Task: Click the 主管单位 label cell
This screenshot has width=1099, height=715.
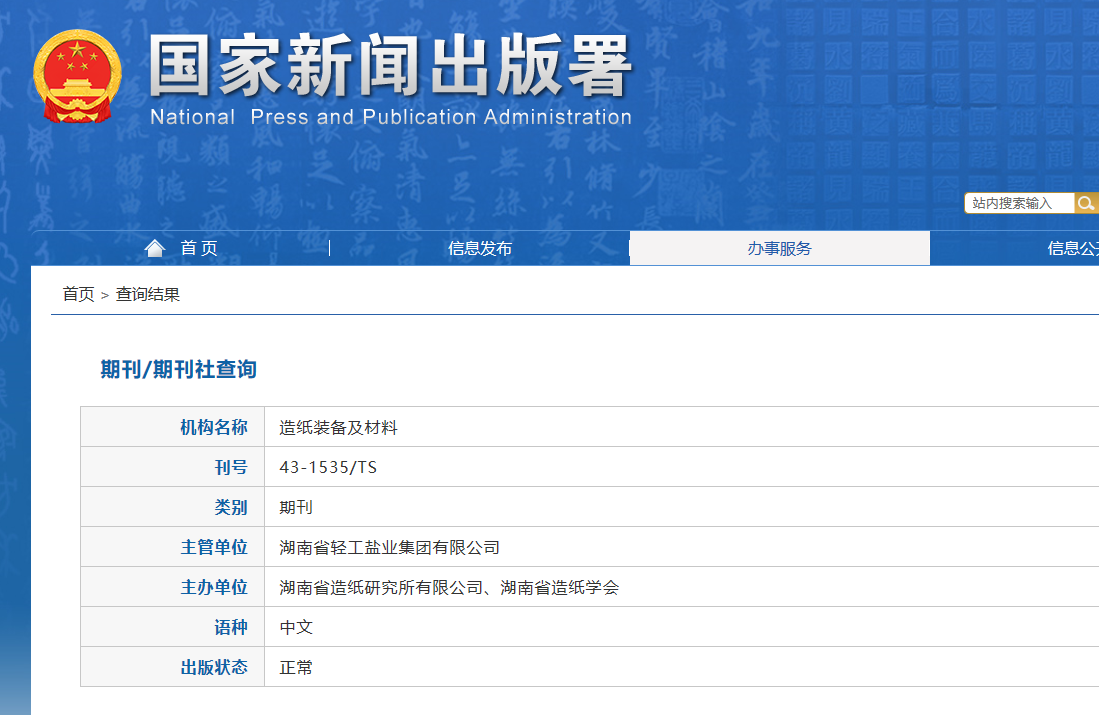Action: [172, 547]
